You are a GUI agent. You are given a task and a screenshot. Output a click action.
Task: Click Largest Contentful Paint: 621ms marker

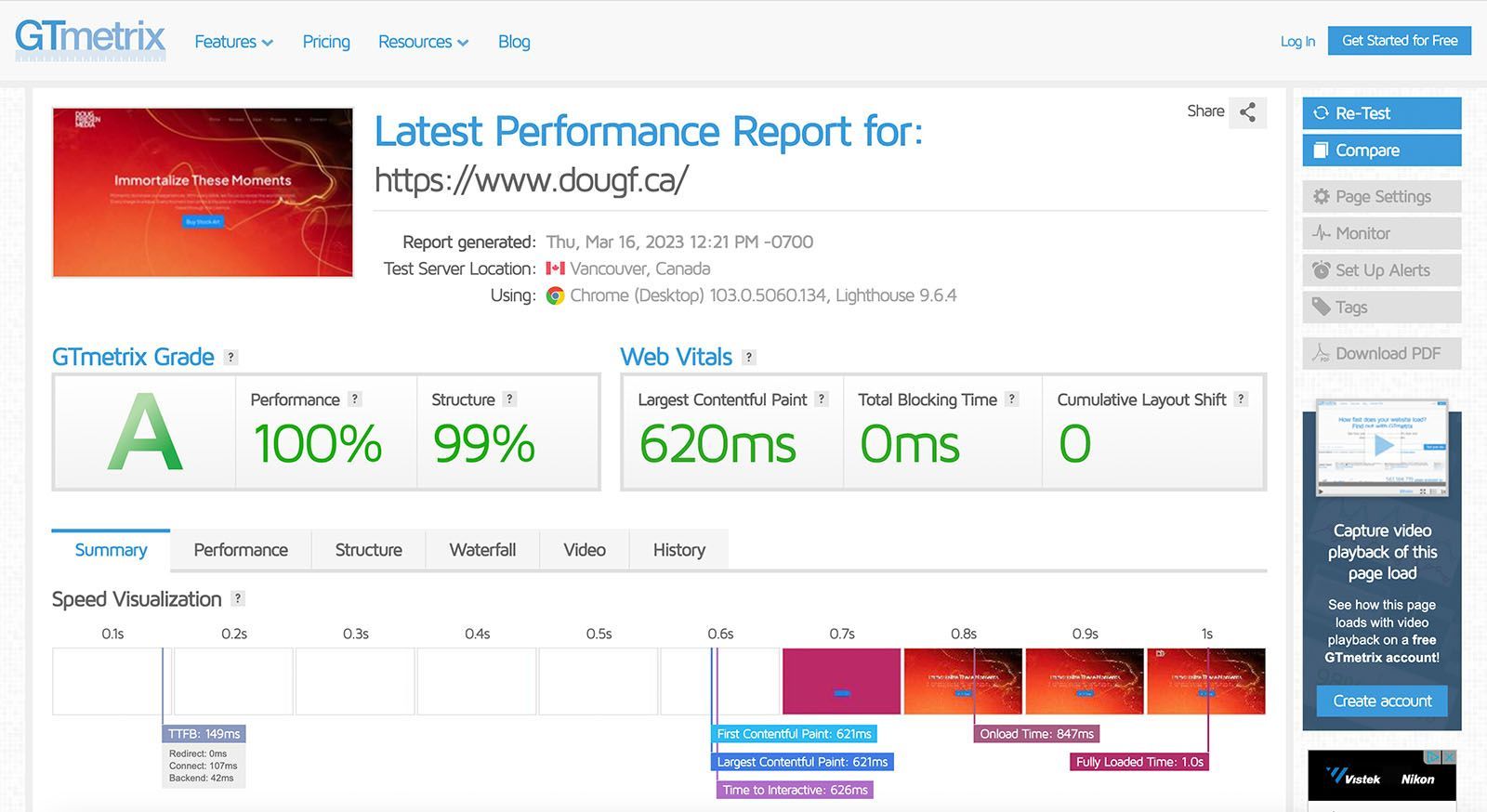pyautogui.click(x=802, y=762)
